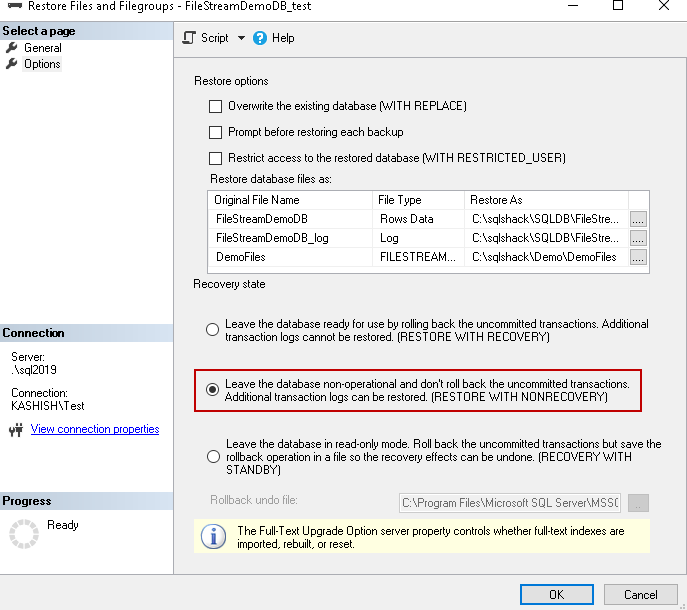Browse path for DemoFiles filestream
This screenshot has width=687, height=610.
coord(638,257)
